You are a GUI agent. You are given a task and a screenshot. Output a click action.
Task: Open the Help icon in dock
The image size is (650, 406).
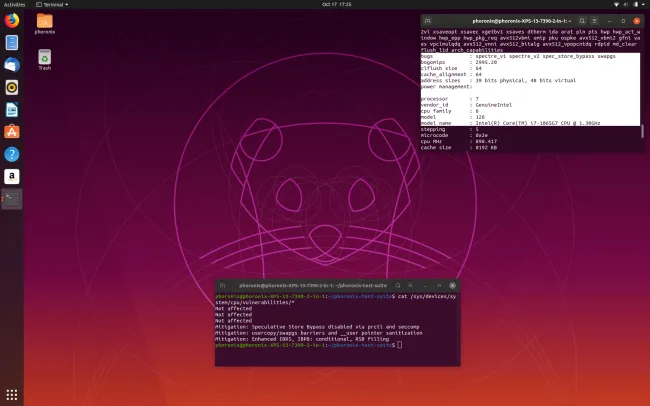pos(12,154)
